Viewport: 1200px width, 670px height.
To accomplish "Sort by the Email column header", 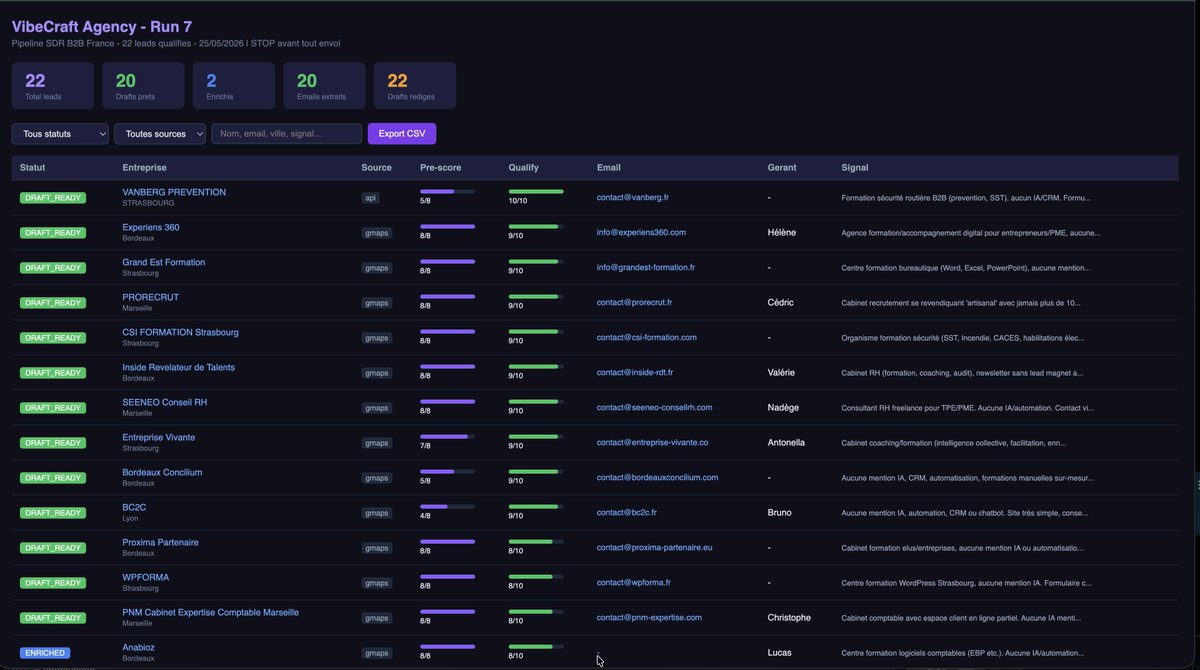I will click(608, 168).
